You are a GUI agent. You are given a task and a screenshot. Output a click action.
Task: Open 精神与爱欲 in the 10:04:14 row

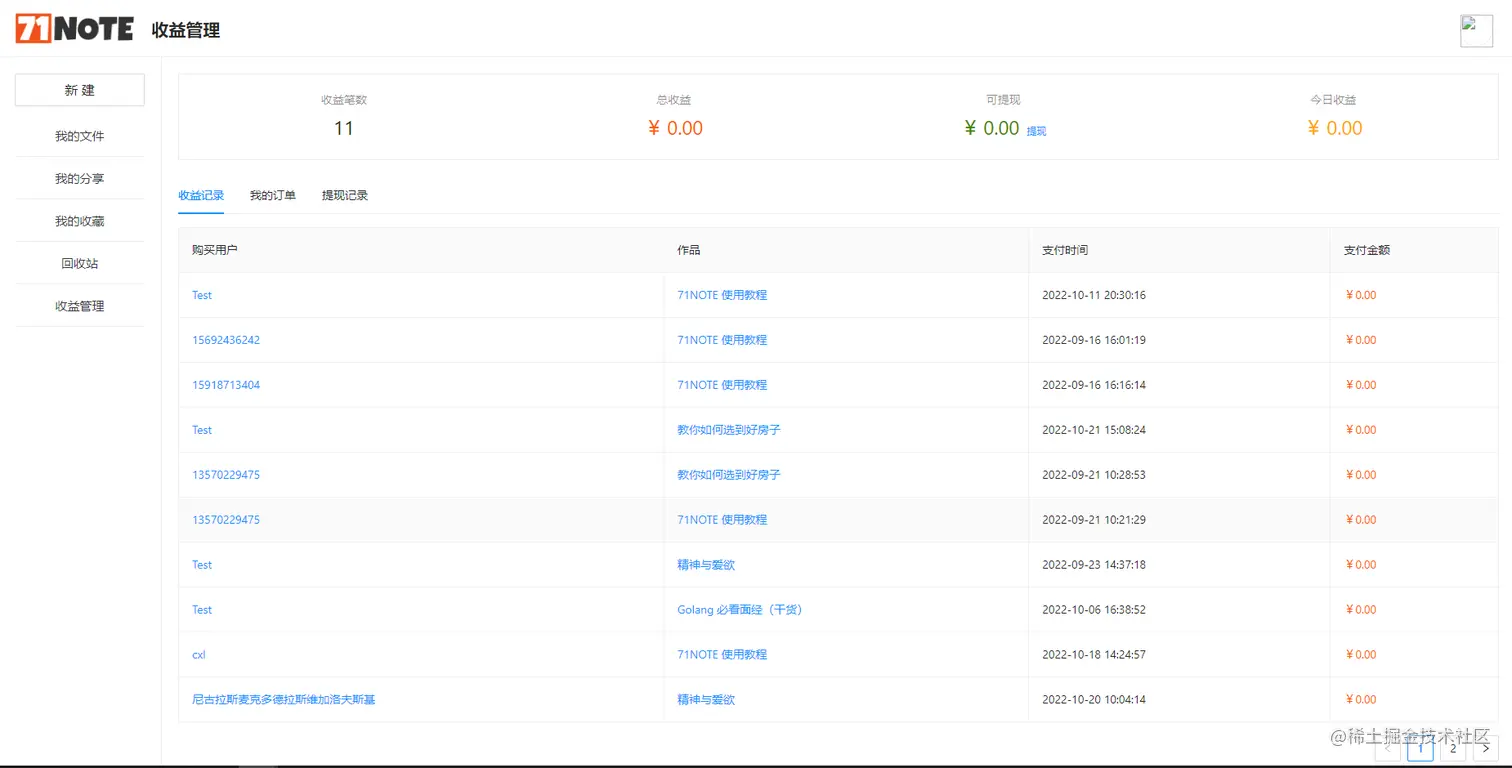tap(706, 700)
